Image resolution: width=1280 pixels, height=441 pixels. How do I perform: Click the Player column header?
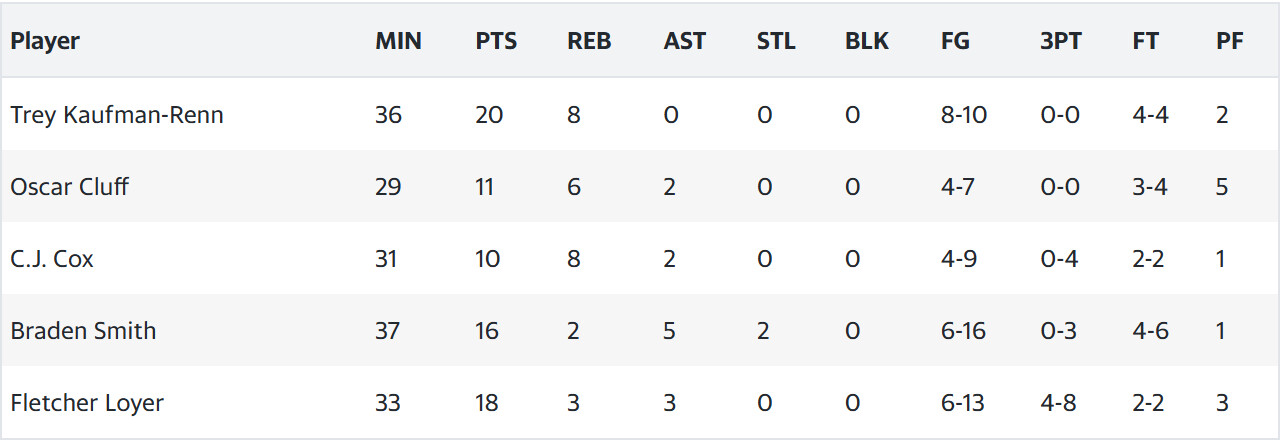tap(45, 42)
